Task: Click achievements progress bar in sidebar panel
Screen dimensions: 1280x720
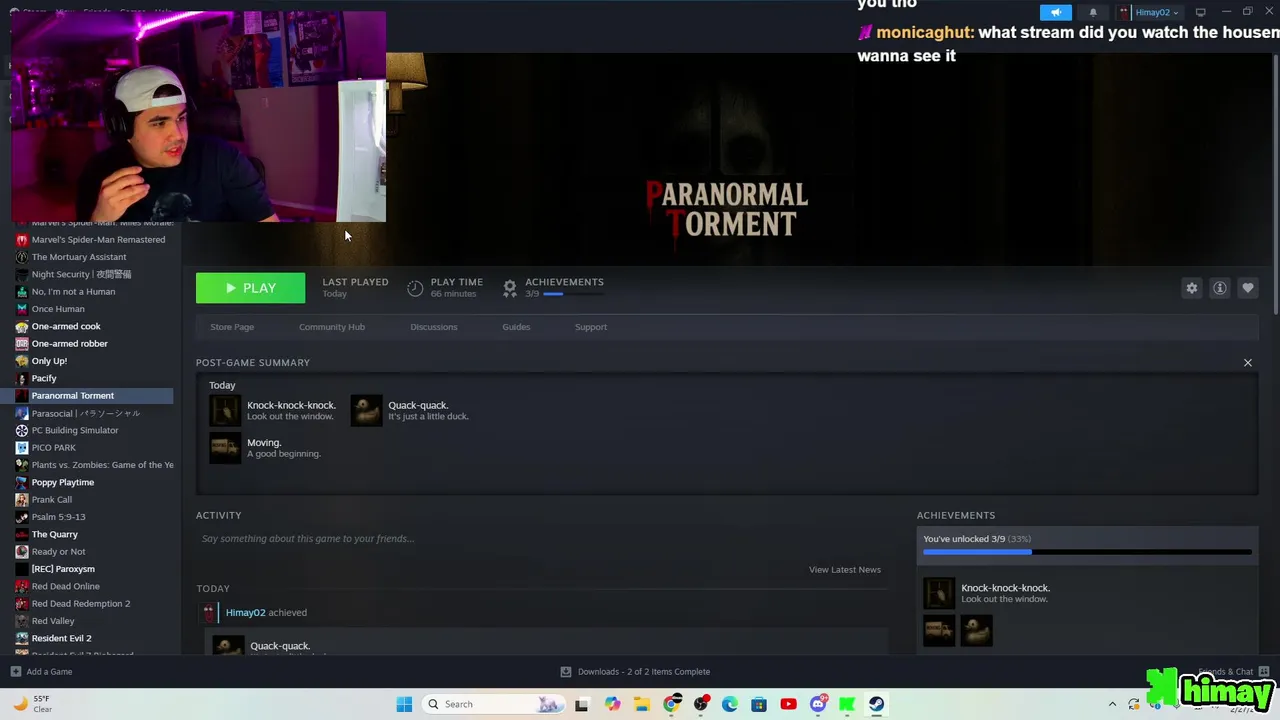Action: (1087, 552)
